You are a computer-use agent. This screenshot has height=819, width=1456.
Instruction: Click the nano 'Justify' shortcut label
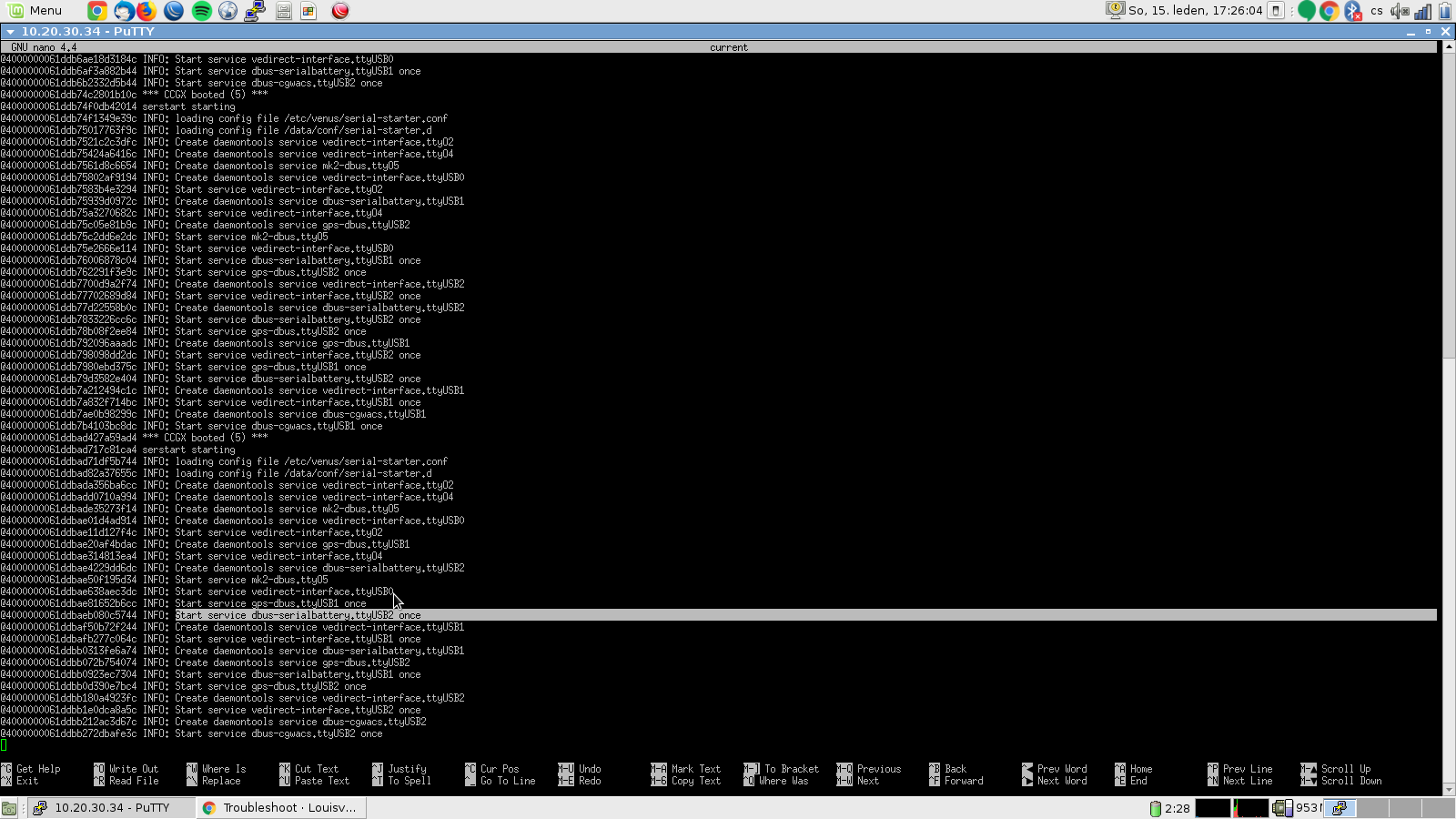[x=407, y=769]
